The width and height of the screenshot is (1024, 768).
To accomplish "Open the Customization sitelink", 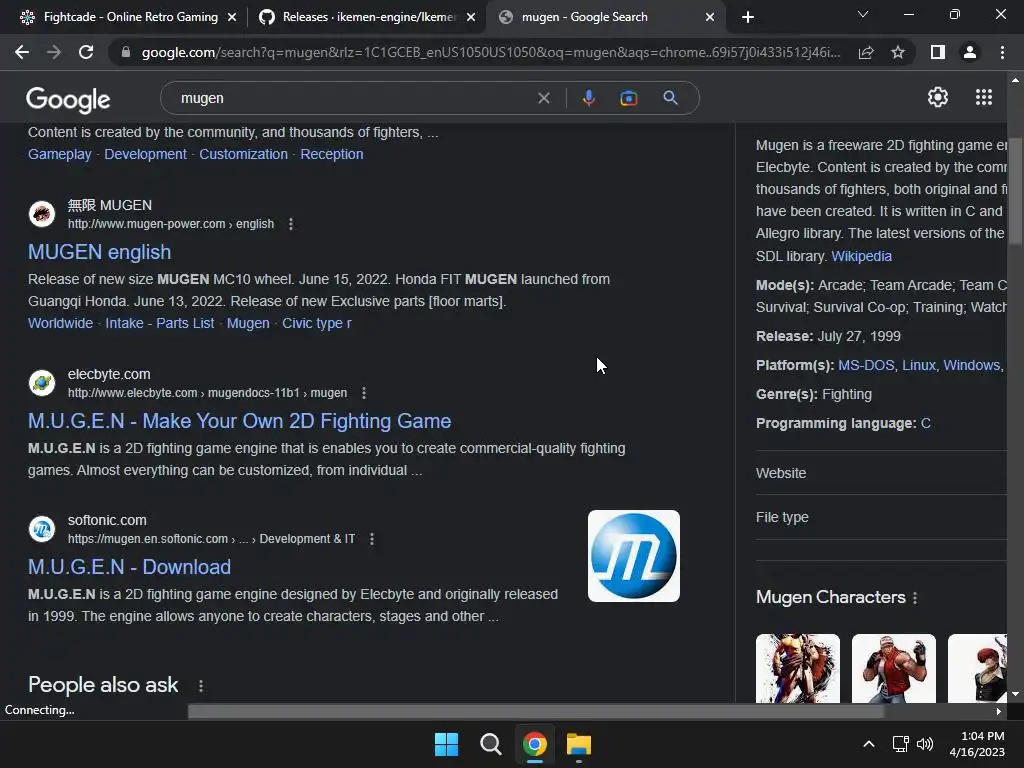I will pos(244,155).
